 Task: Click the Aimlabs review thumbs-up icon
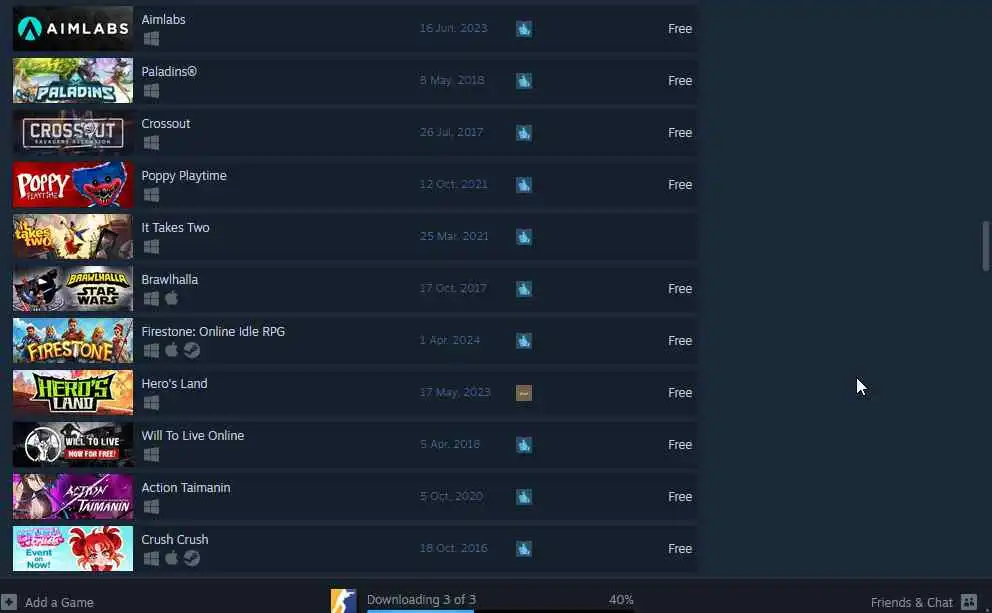[x=524, y=28]
